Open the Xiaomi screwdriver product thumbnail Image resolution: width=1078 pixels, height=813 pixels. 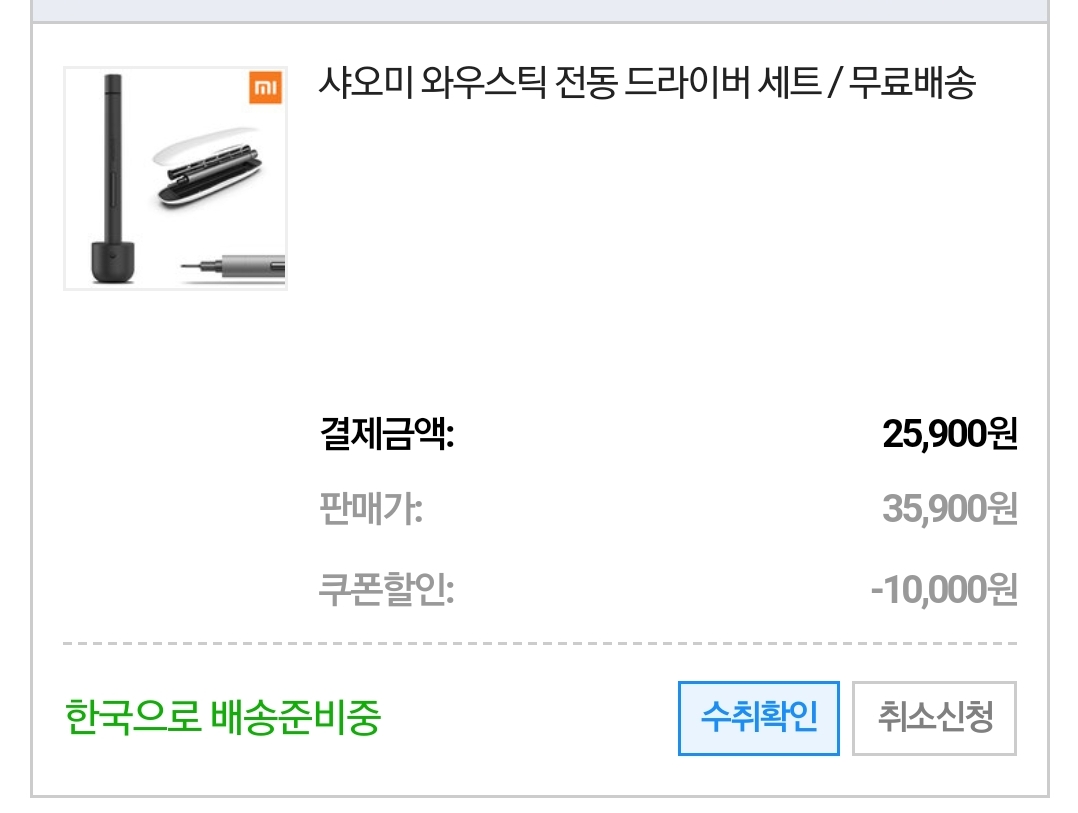[175, 179]
